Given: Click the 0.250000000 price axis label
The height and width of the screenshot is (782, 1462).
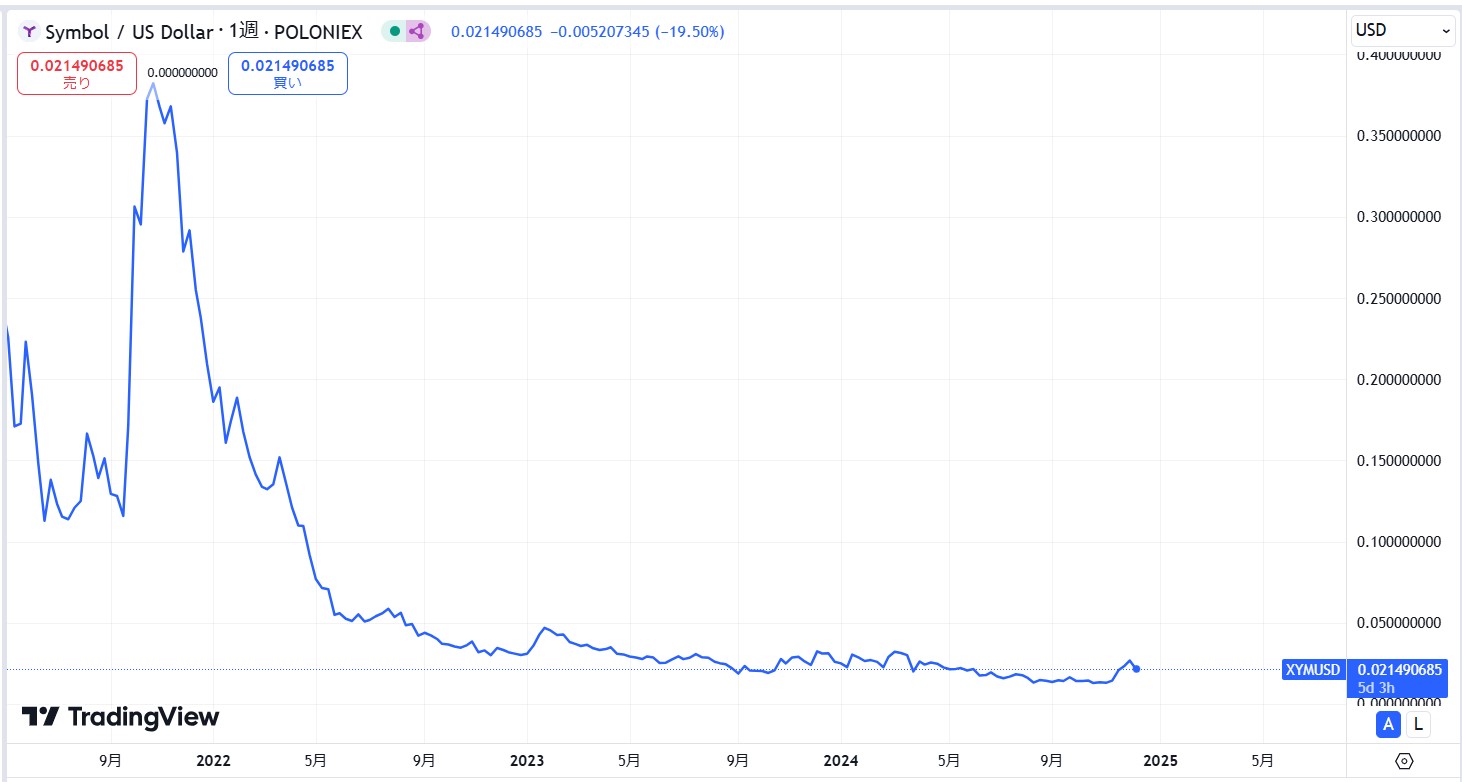Looking at the screenshot, I should point(1398,298).
